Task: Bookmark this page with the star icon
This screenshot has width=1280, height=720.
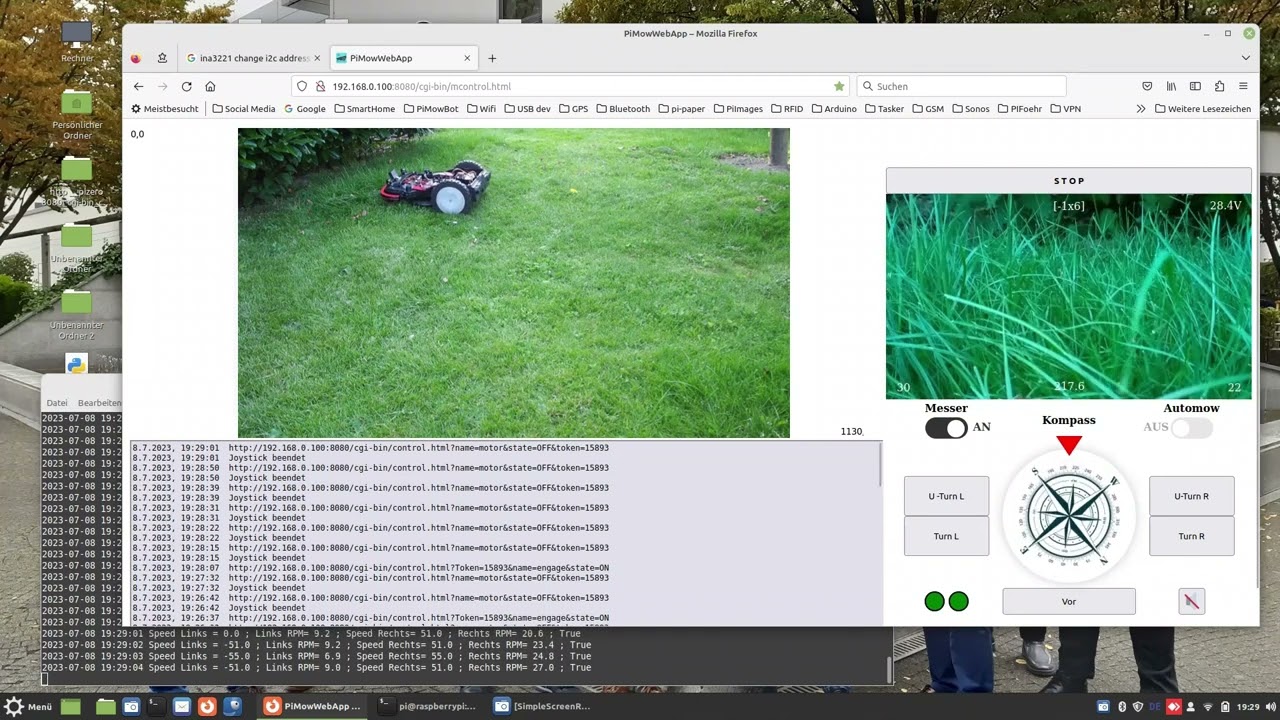Action: click(839, 86)
